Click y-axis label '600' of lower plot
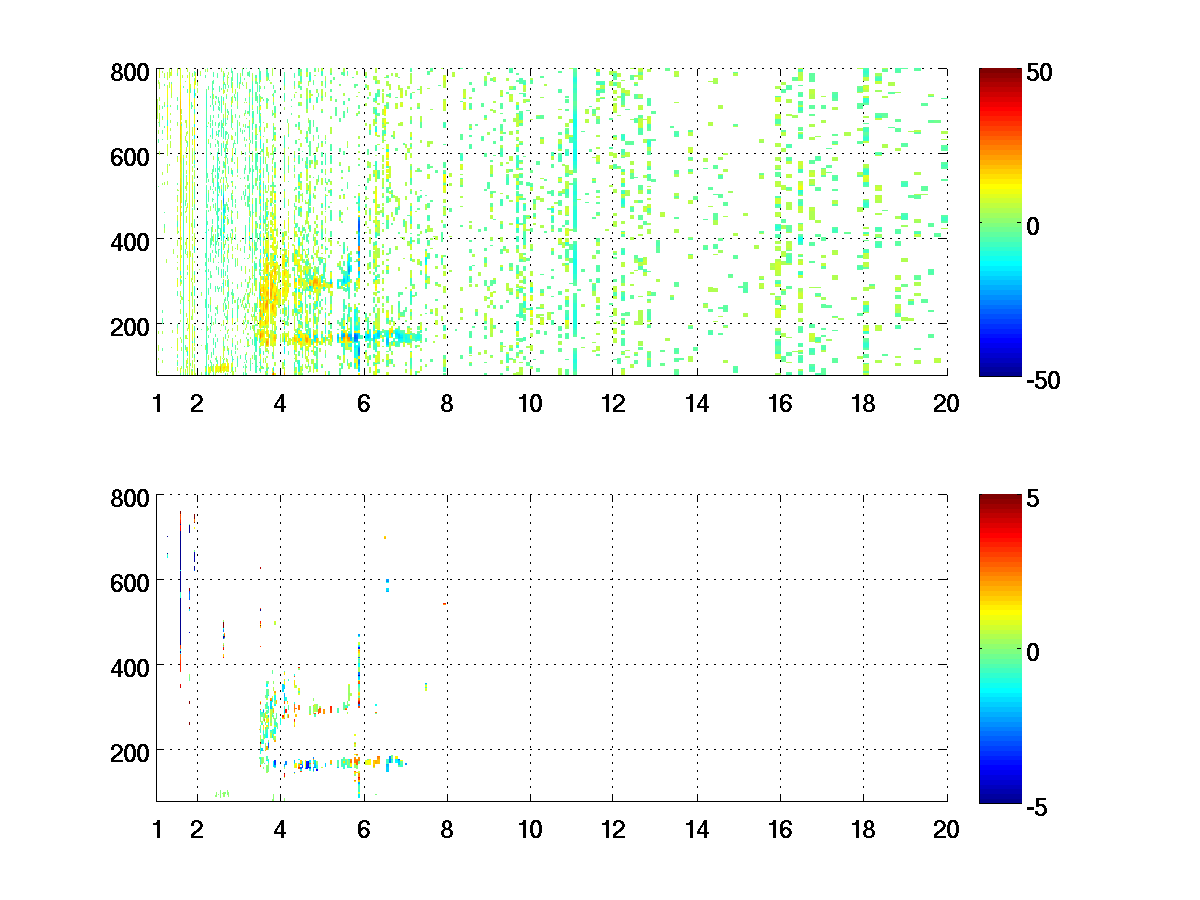Viewport: 1200px width, 900px height. [130, 582]
